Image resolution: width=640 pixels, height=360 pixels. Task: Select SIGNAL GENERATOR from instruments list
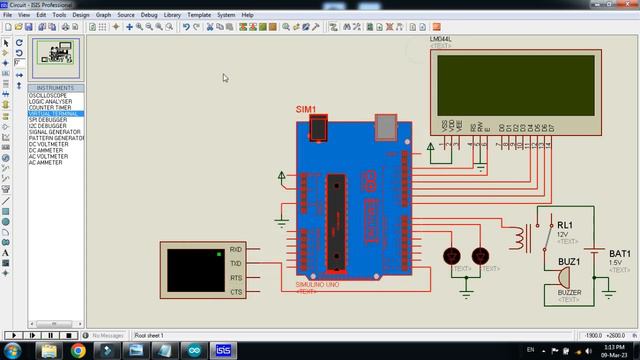pyautogui.click(x=56, y=132)
